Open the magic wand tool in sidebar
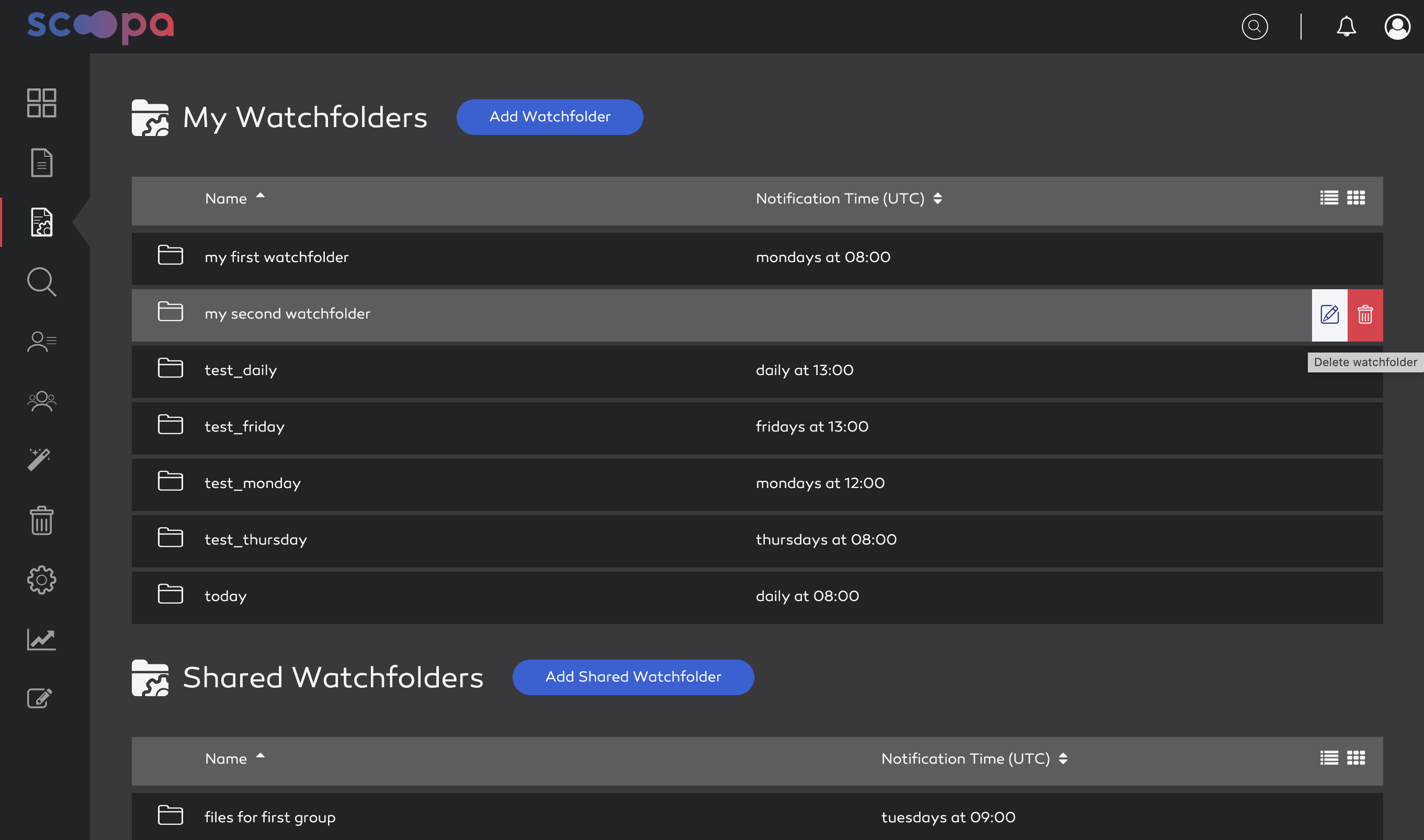This screenshot has height=840, width=1424. pyautogui.click(x=39, y=460)
